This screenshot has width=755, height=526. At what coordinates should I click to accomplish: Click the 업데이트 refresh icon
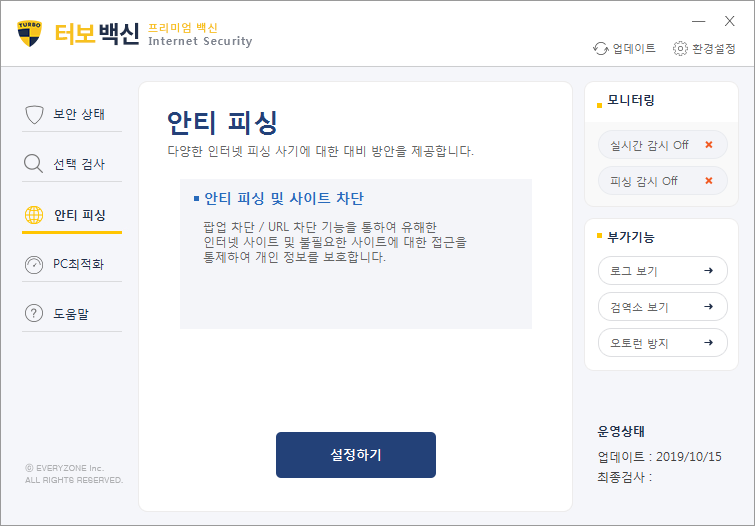(x=600, y=48)
